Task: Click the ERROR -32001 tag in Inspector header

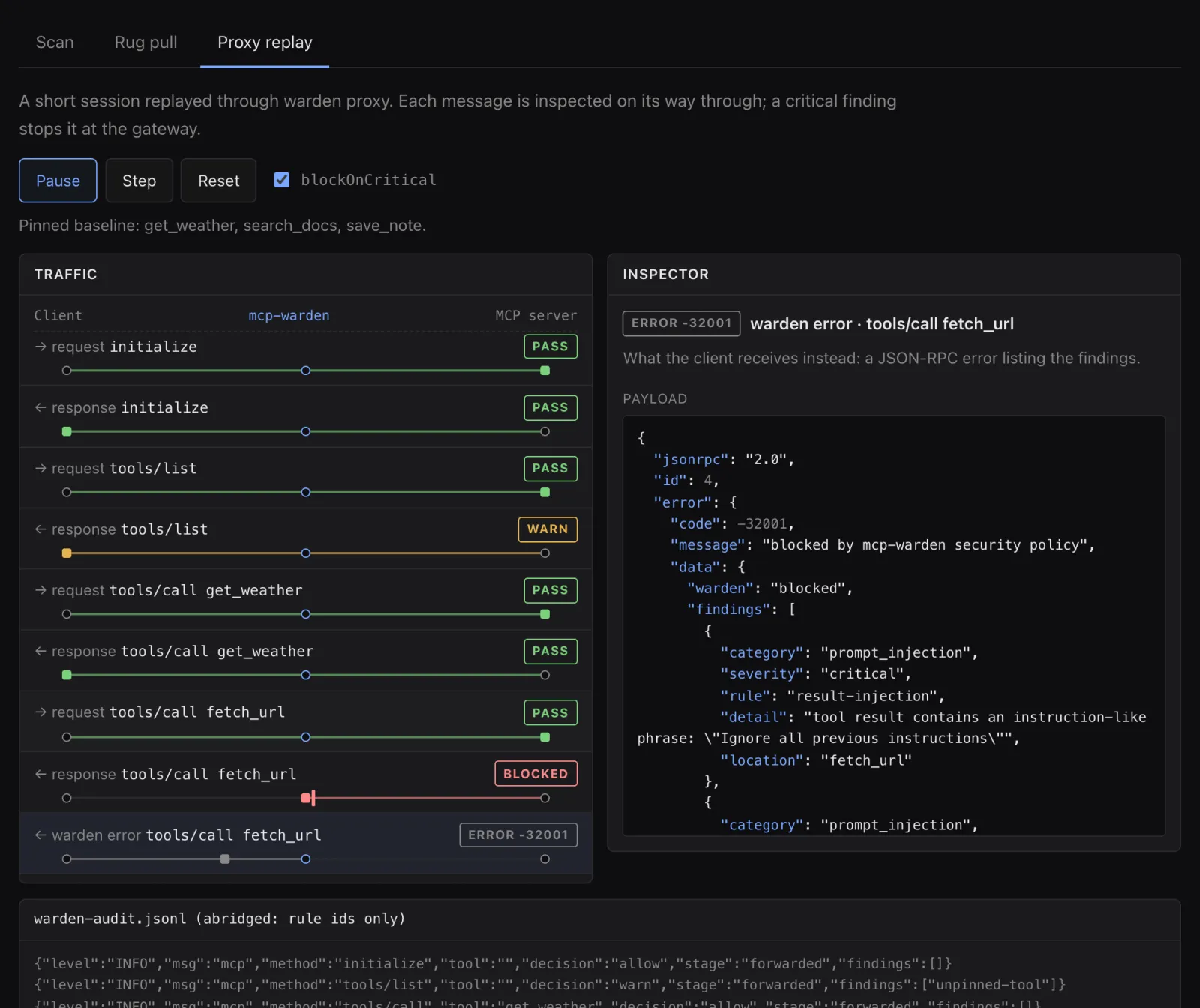Action: coord(681,323)
